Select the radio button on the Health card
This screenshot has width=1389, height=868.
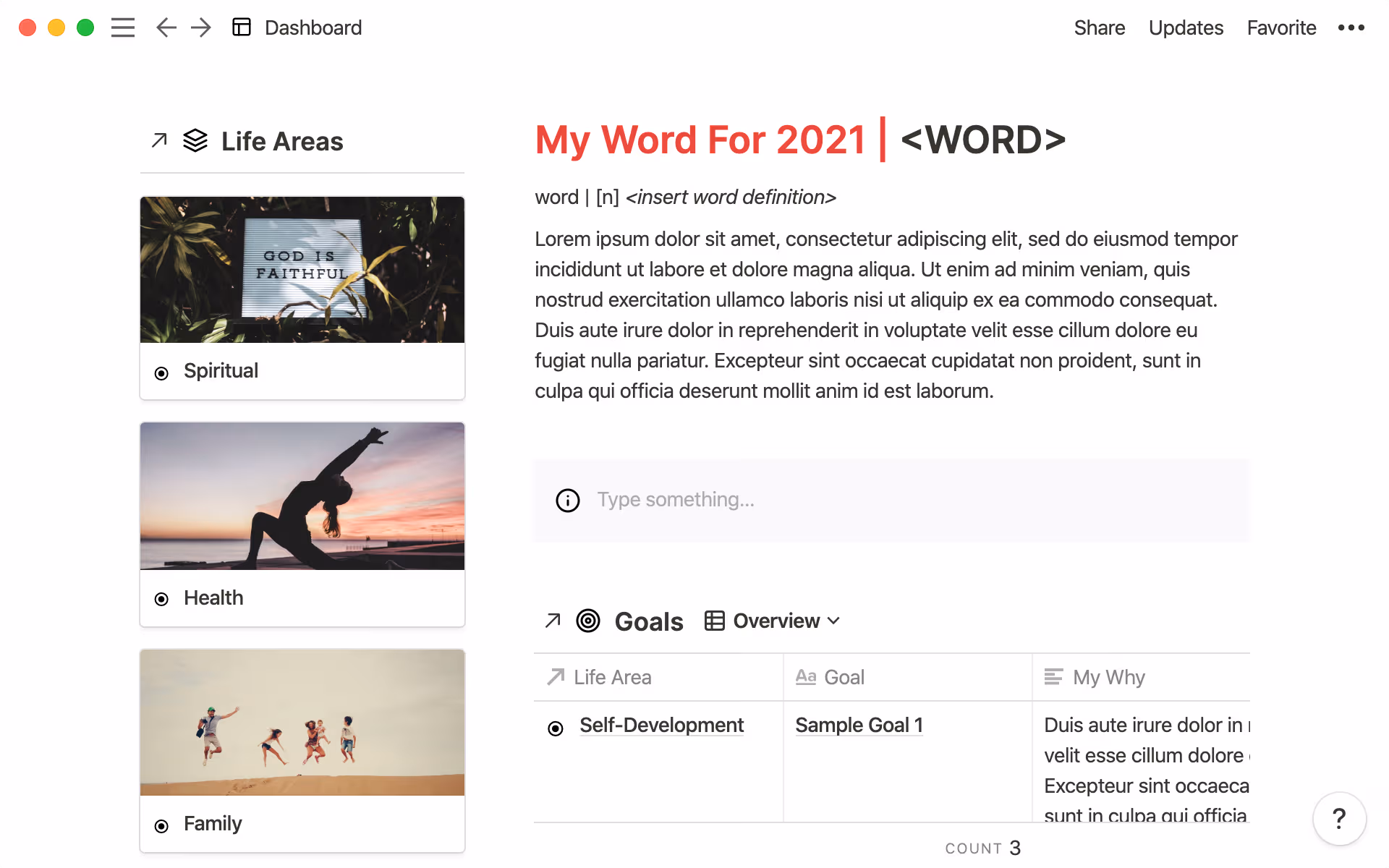pyautogui.click(x=161, y=599)
